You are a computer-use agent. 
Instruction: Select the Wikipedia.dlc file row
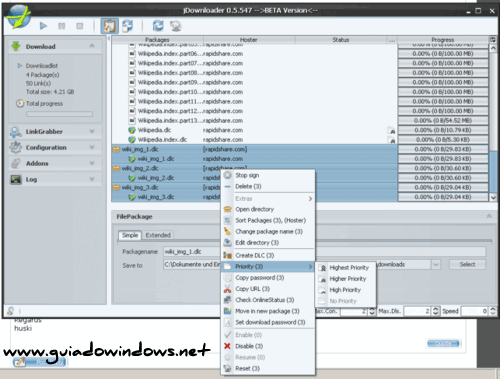click(x=254, y=130)
